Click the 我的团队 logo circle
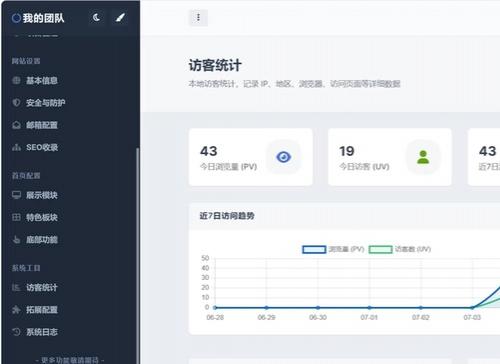The height and width of the screenshot is (364, 500). [16, 18]
